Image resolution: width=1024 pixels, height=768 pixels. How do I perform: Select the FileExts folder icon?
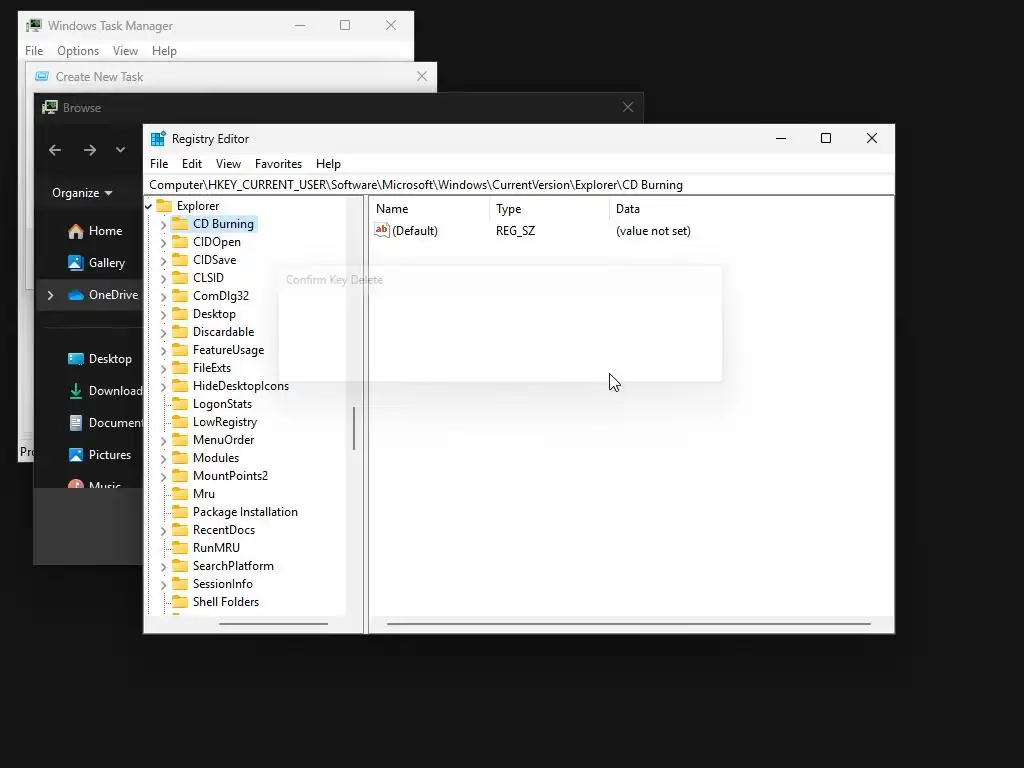180,368
